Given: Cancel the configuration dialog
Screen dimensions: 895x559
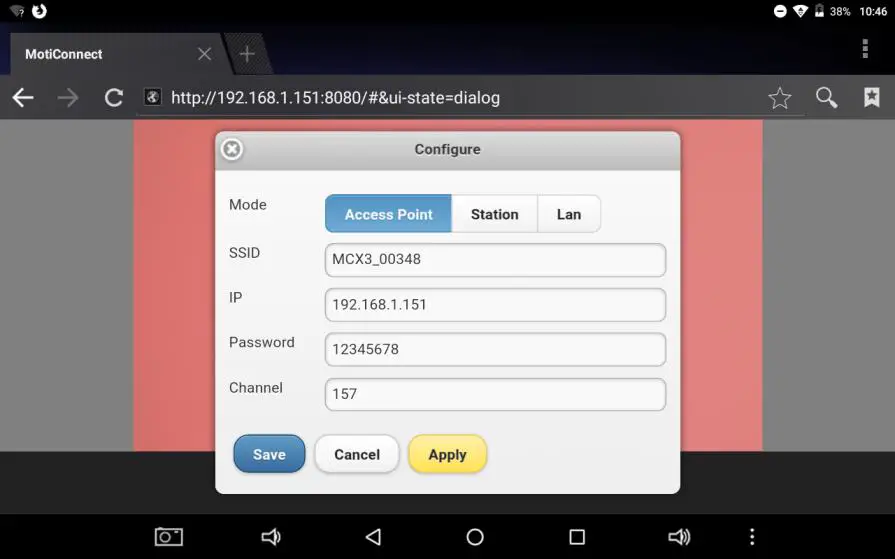Looking at the screenshot, I should [x=357, y=454].
